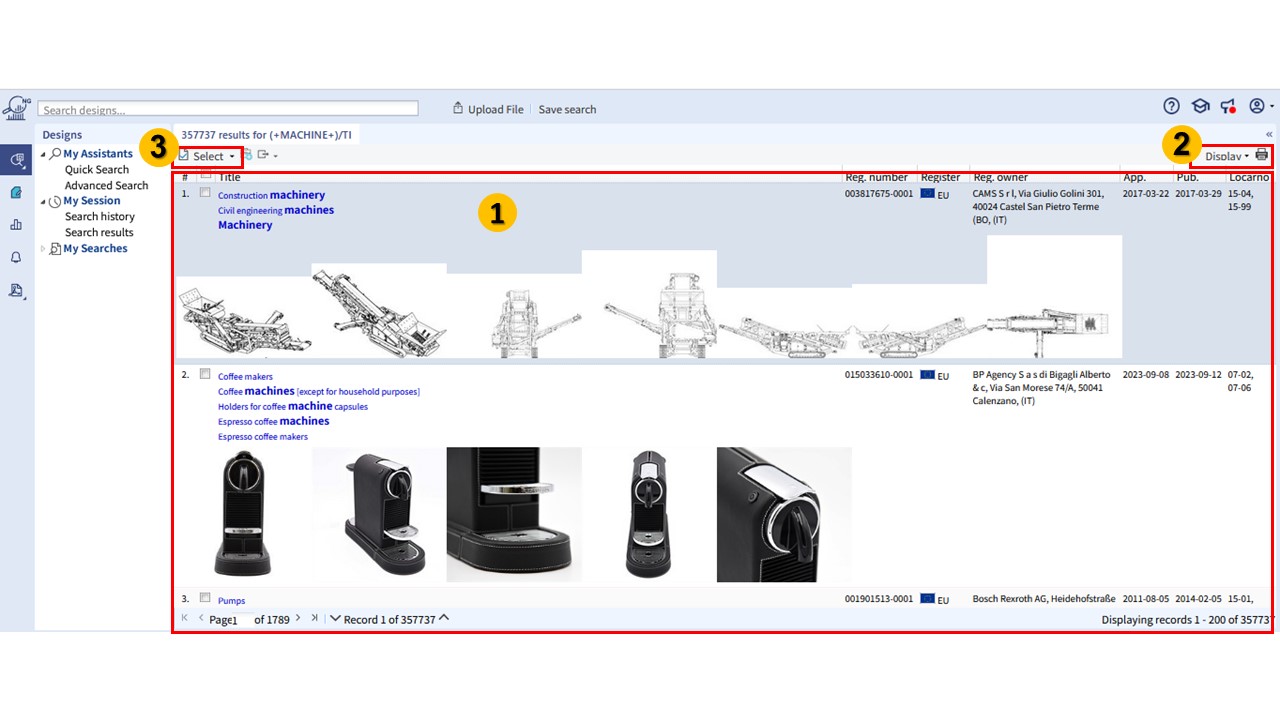The width and height of the screenshot is (1280, 720).
Task: Jump to the last results page
Action: [x=314, y=619]
